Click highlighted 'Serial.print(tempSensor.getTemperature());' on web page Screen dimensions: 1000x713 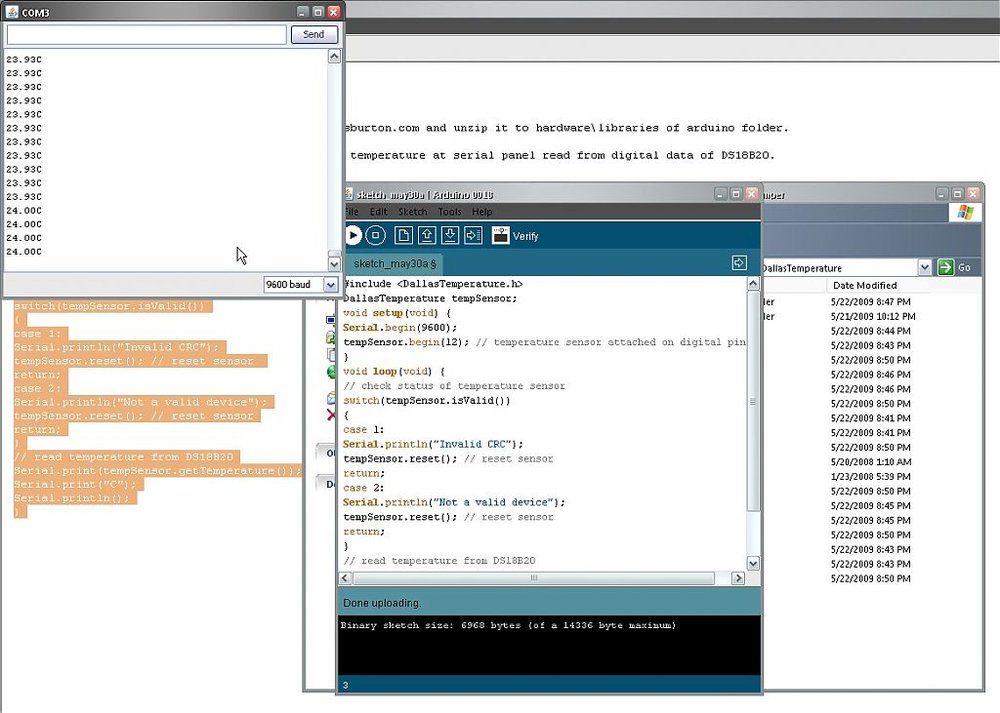(x=157, y=471)
